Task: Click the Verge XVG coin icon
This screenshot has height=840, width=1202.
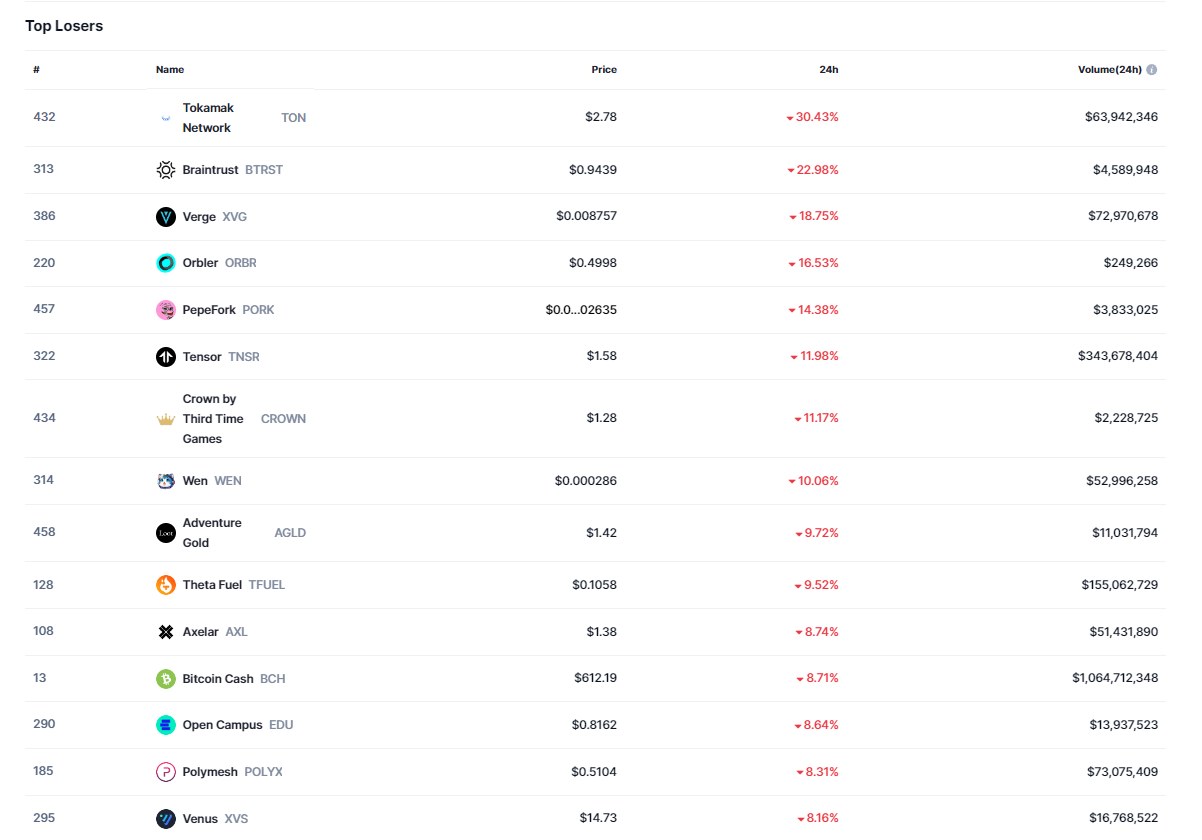Action: point(166,217)
